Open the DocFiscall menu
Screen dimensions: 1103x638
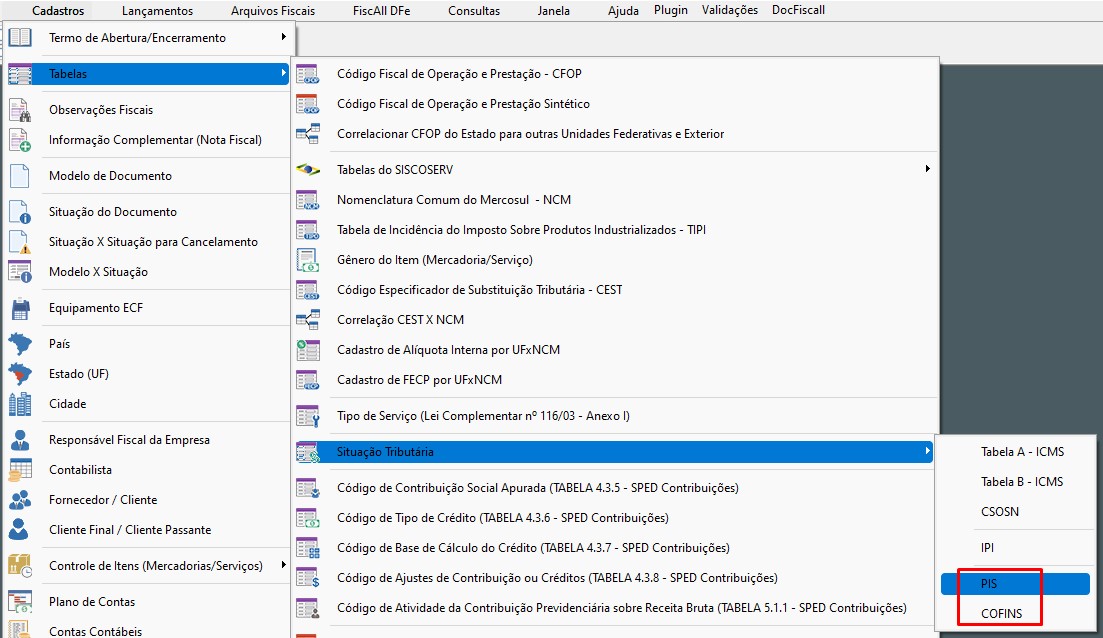tap(798, 10)
